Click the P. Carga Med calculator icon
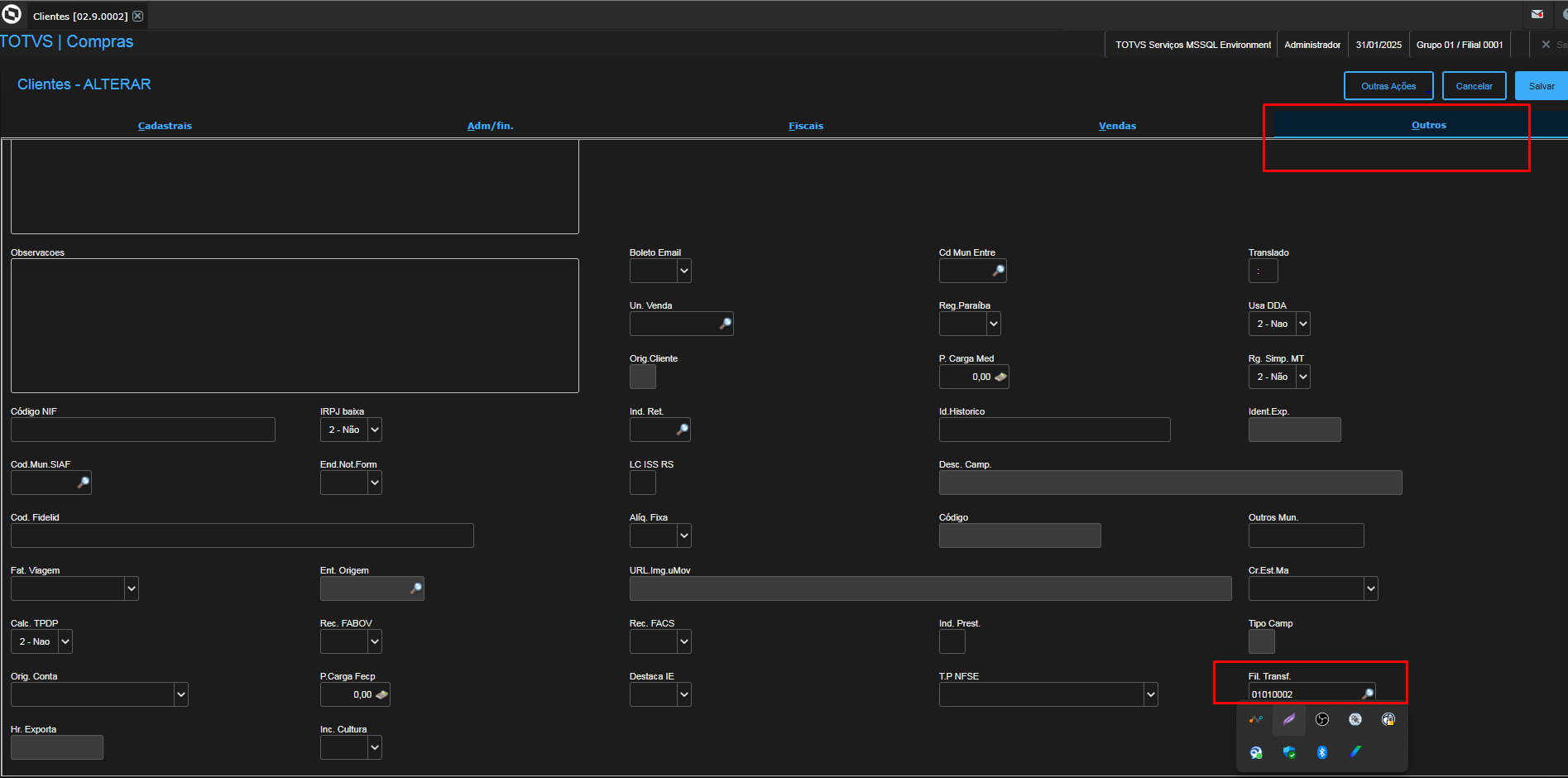 (x=1000, y=377)
